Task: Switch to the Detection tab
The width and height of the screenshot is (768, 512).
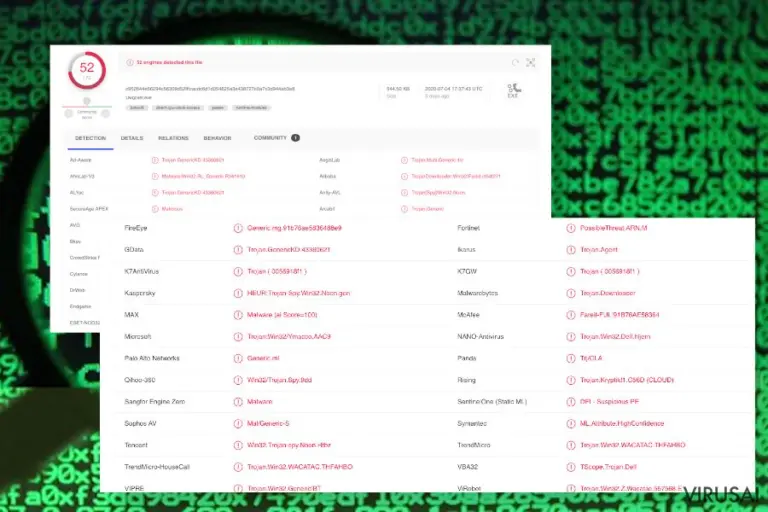Action: [x=91, y=139]
